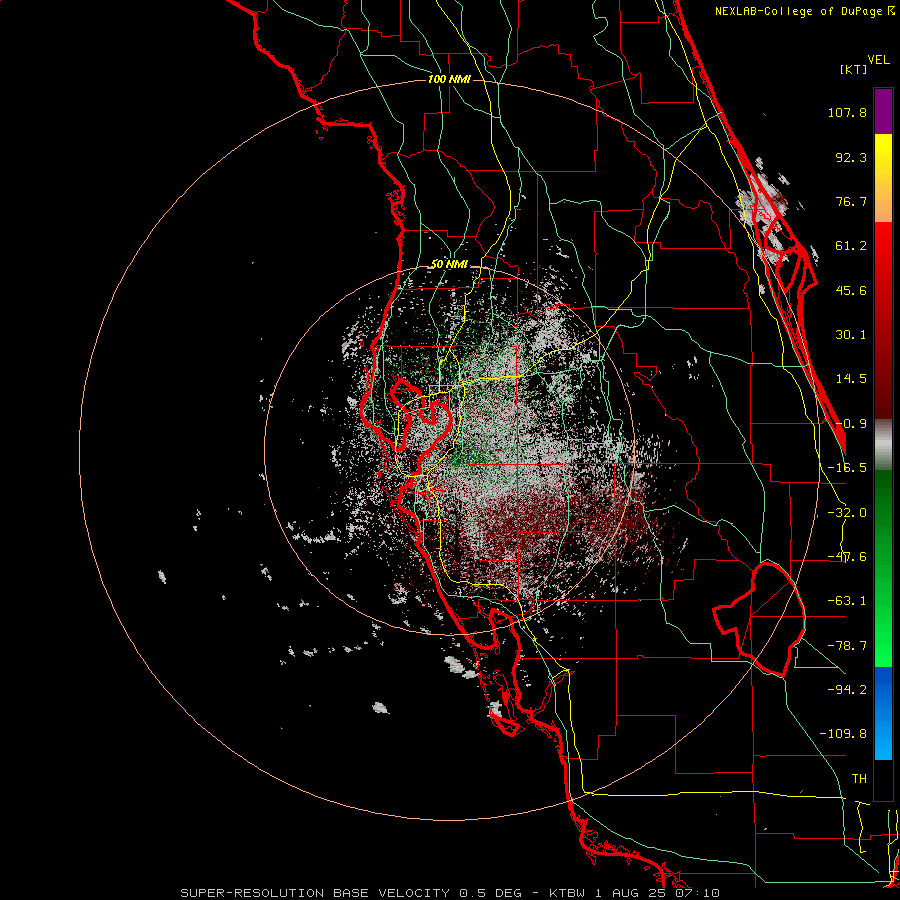The height and width of the screenshot is (900, 900).
Task: Click the 92.3 velocity scale value
Action: click(x=851, y=157)
